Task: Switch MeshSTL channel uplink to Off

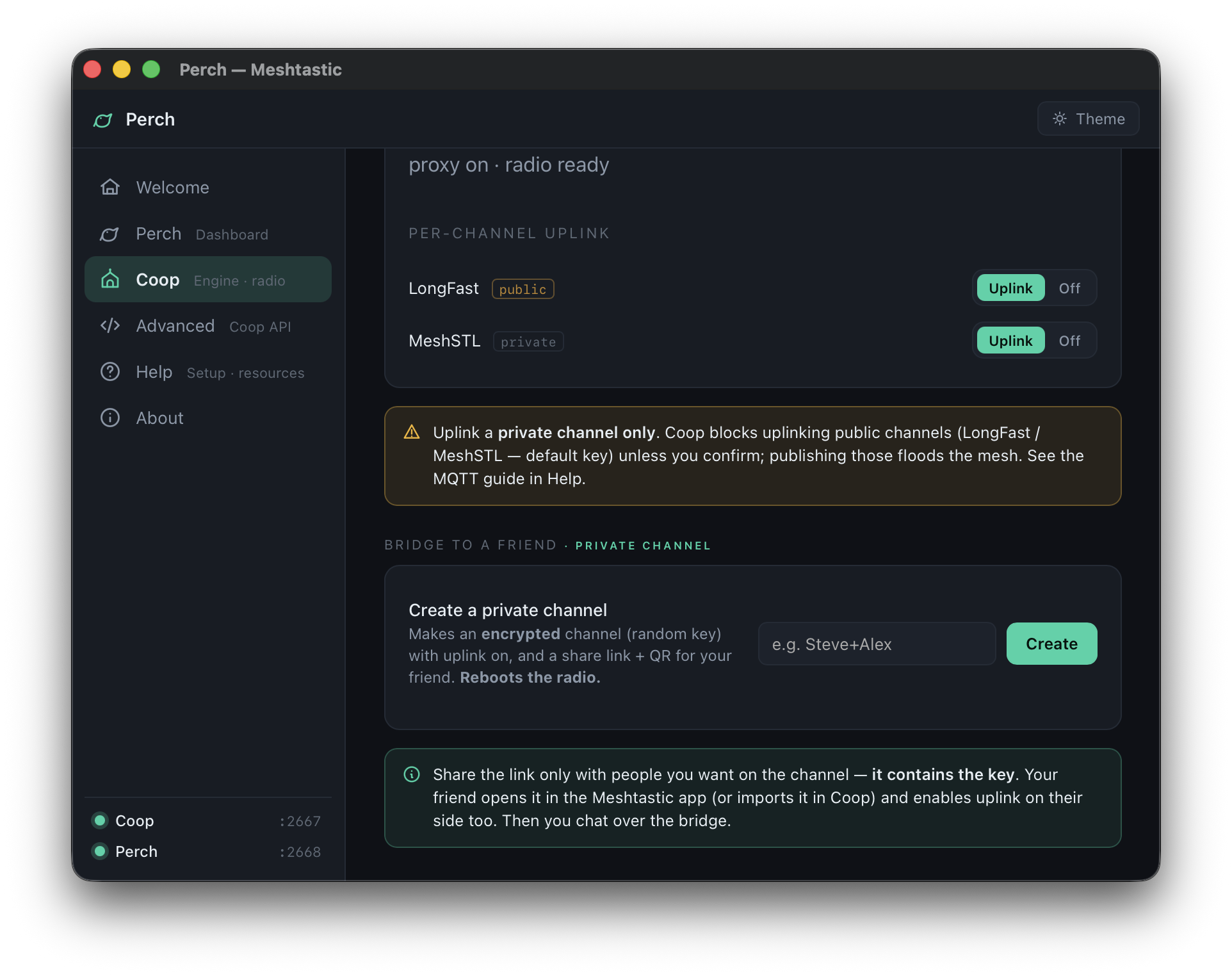Action: coord(1069,341)
